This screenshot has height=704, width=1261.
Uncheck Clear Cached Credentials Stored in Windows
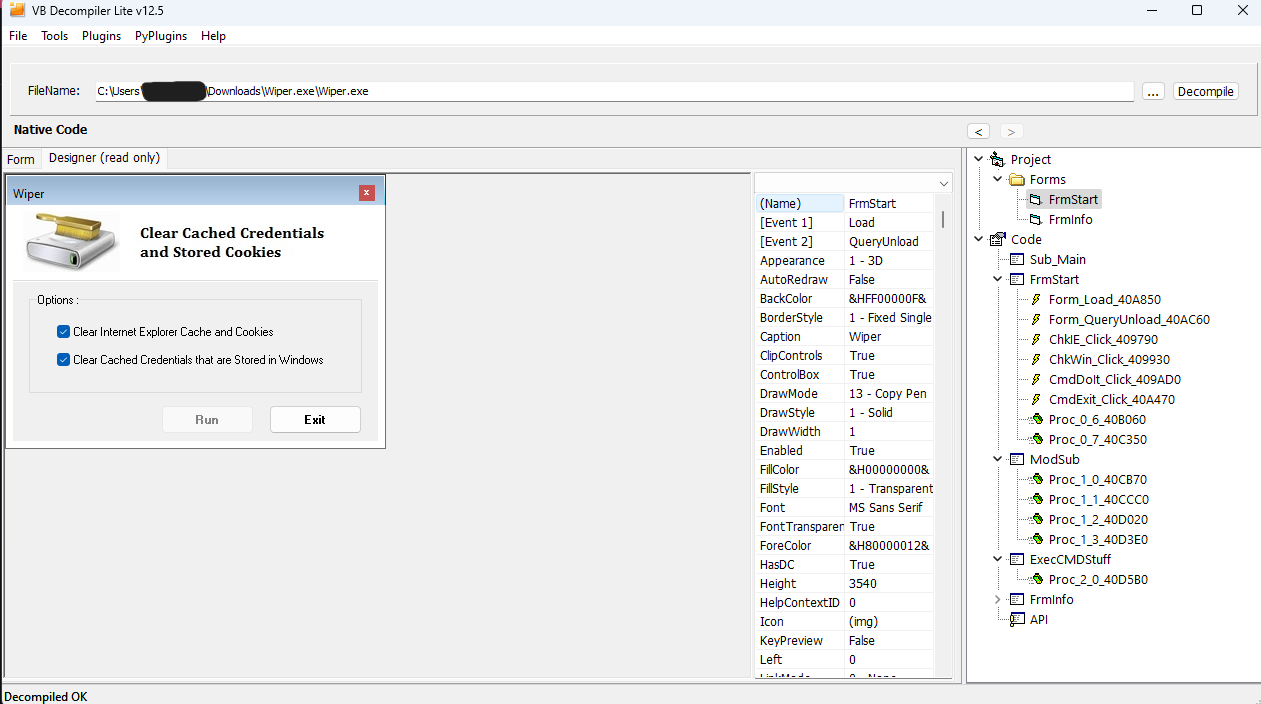[x=64, y=360]
